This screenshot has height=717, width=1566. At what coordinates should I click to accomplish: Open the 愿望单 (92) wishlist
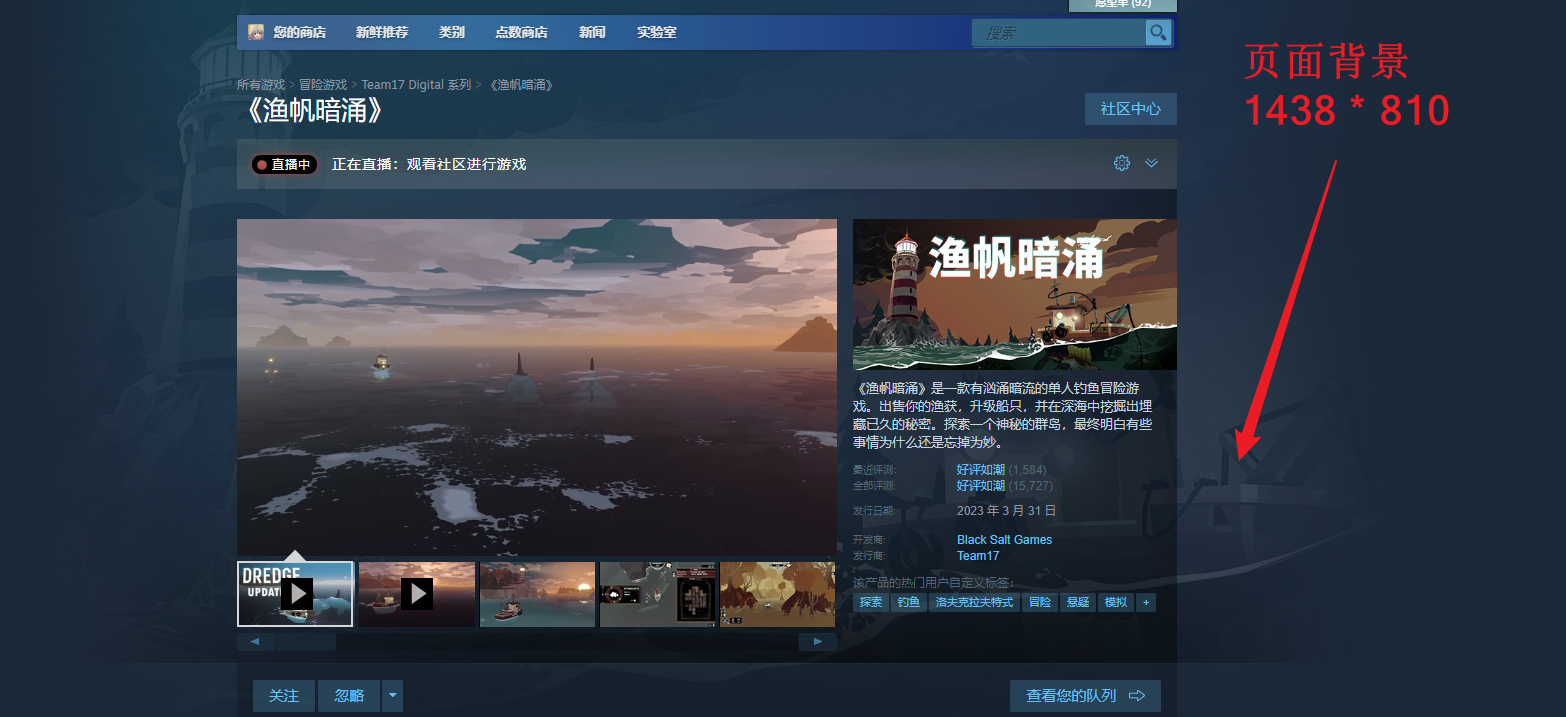tap(1121, 3)
